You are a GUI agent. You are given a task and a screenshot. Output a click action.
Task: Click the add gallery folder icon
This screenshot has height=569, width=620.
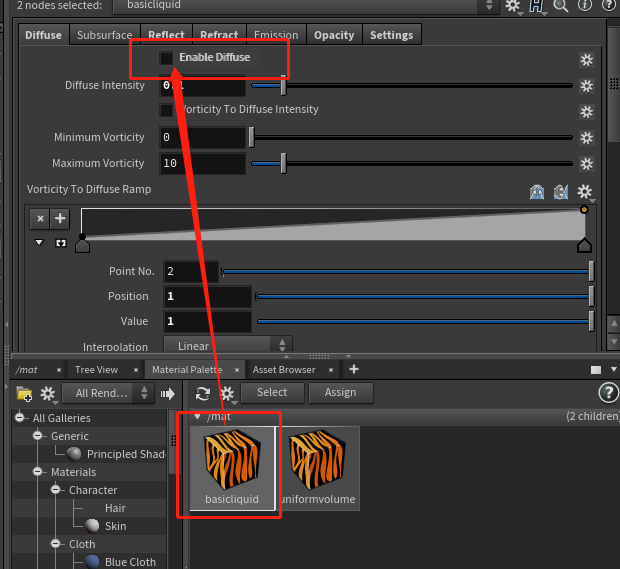(25, 394)
